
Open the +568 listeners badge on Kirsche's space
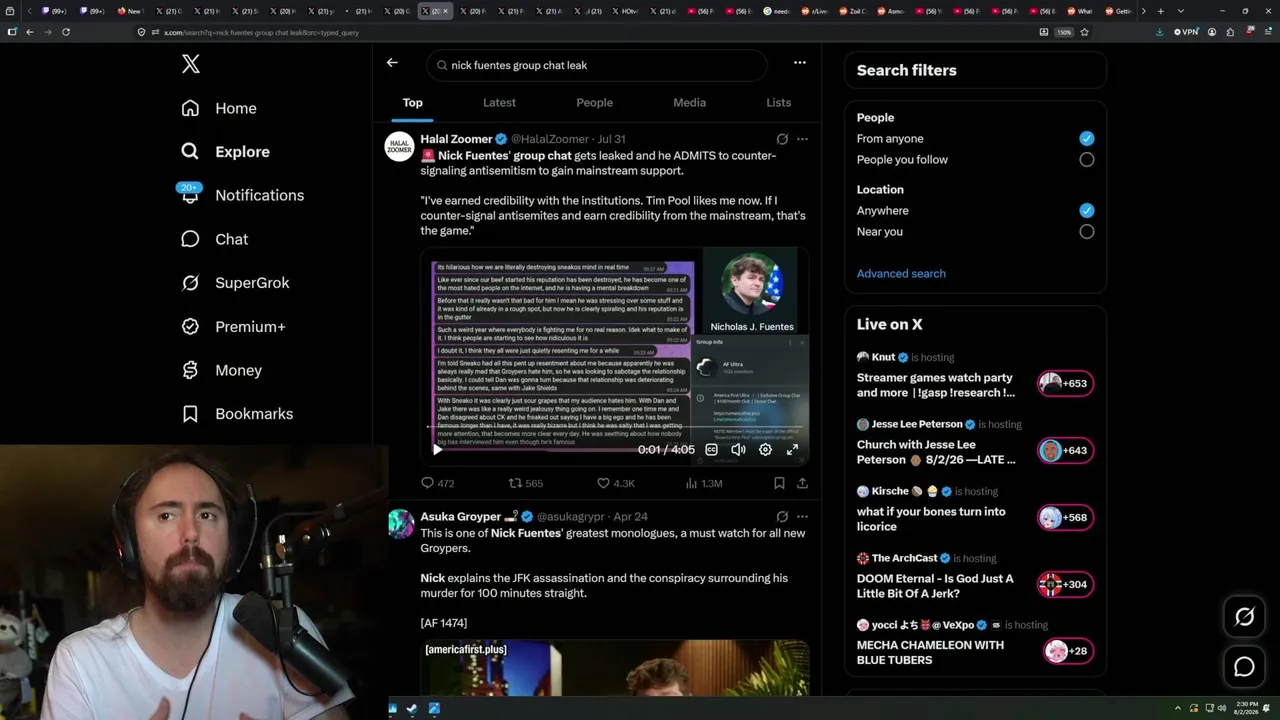pos(1065,518)
